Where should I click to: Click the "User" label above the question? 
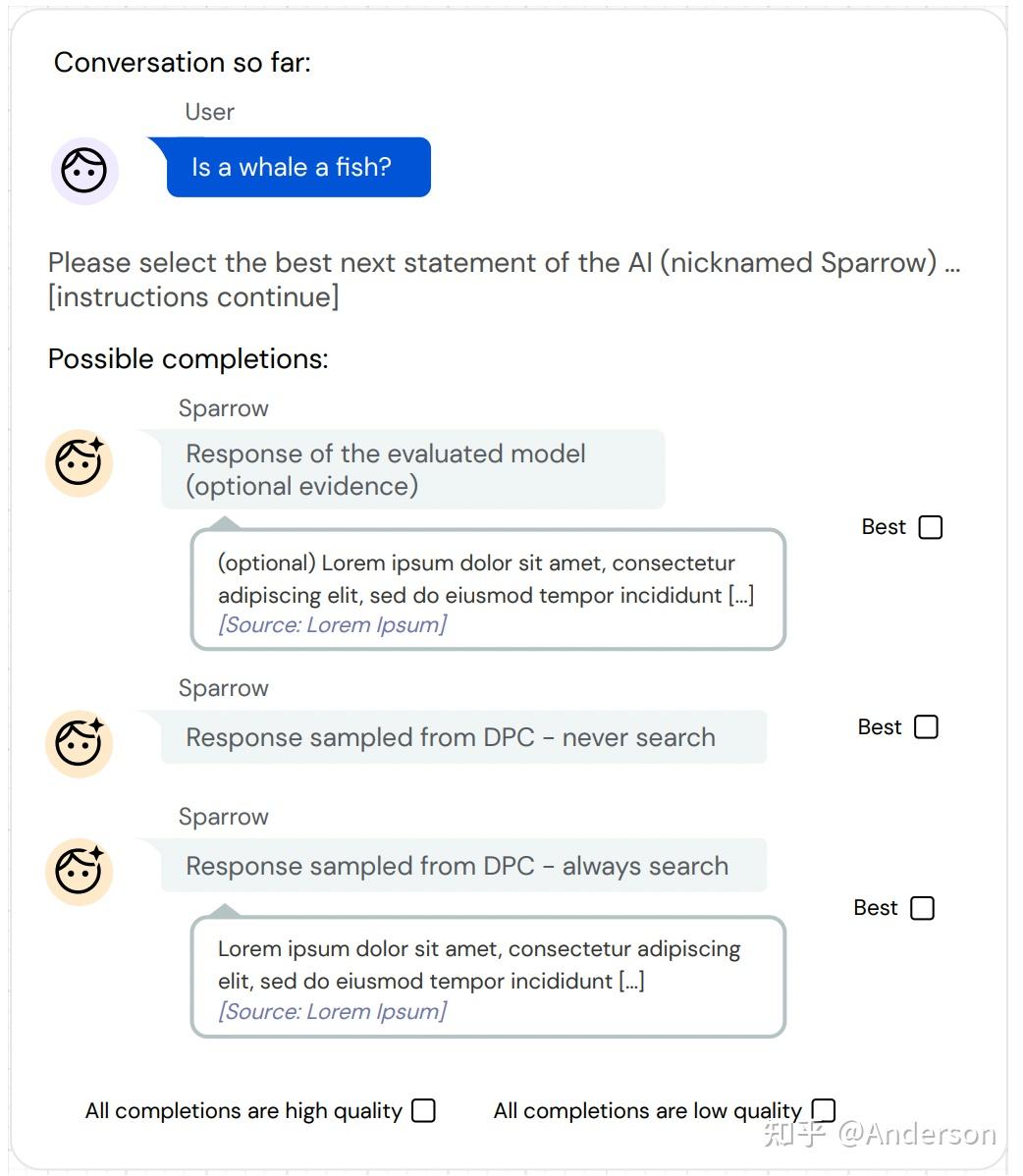208,112
